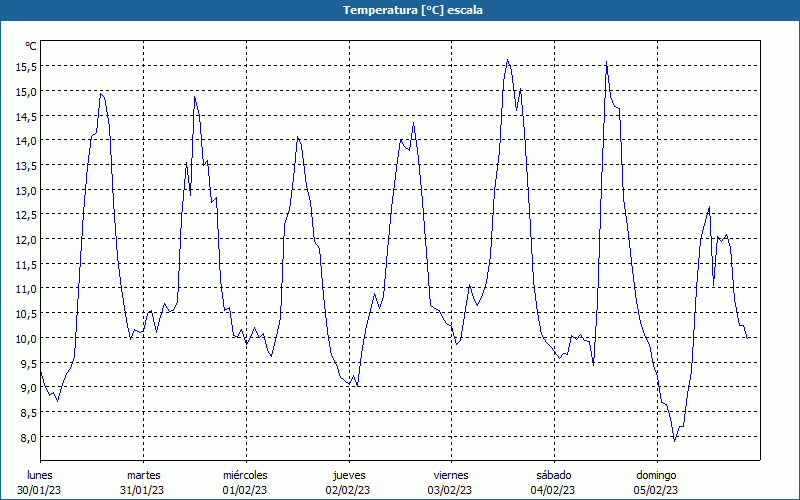The width and height of the screenshot is (800, 500).
Task: Click the 14,5 y-axis label
Action: pyautogui.click(x=26, y=116)
